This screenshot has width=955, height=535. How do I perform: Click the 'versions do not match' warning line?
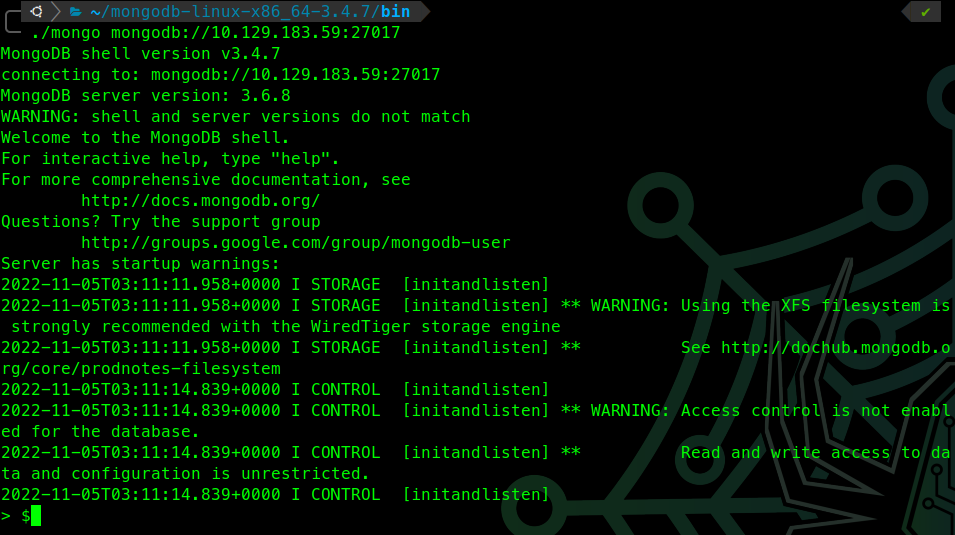235,117
